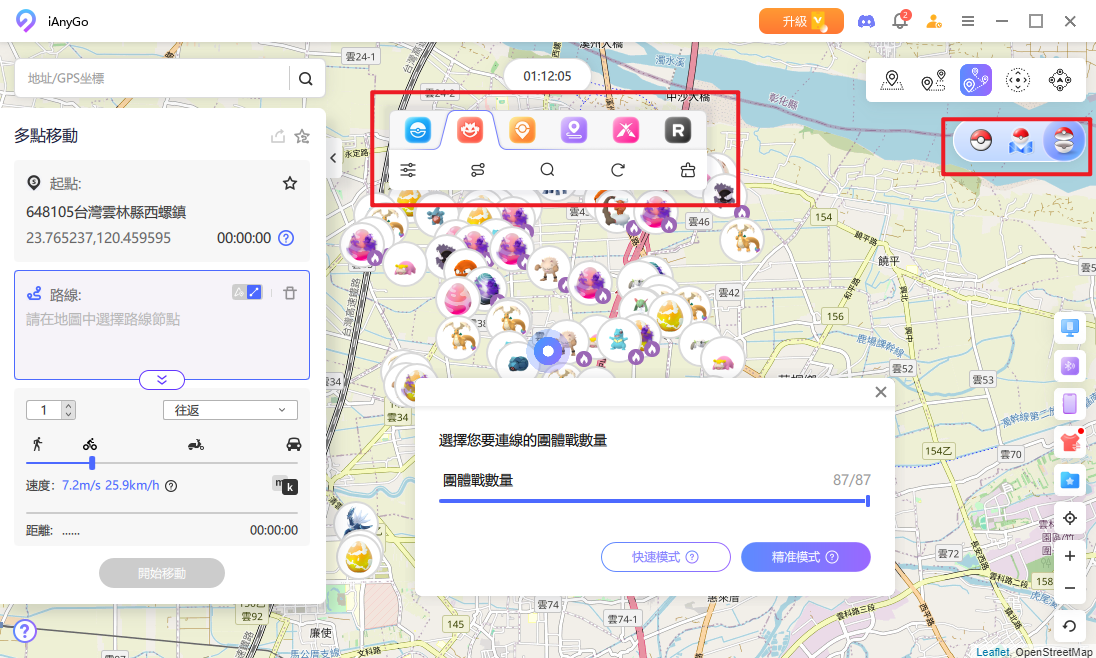The width and height of the screenshot is (1096, 658).
Task: Click the Bluetooth sidebar icon
Action: coord(1069,366)
